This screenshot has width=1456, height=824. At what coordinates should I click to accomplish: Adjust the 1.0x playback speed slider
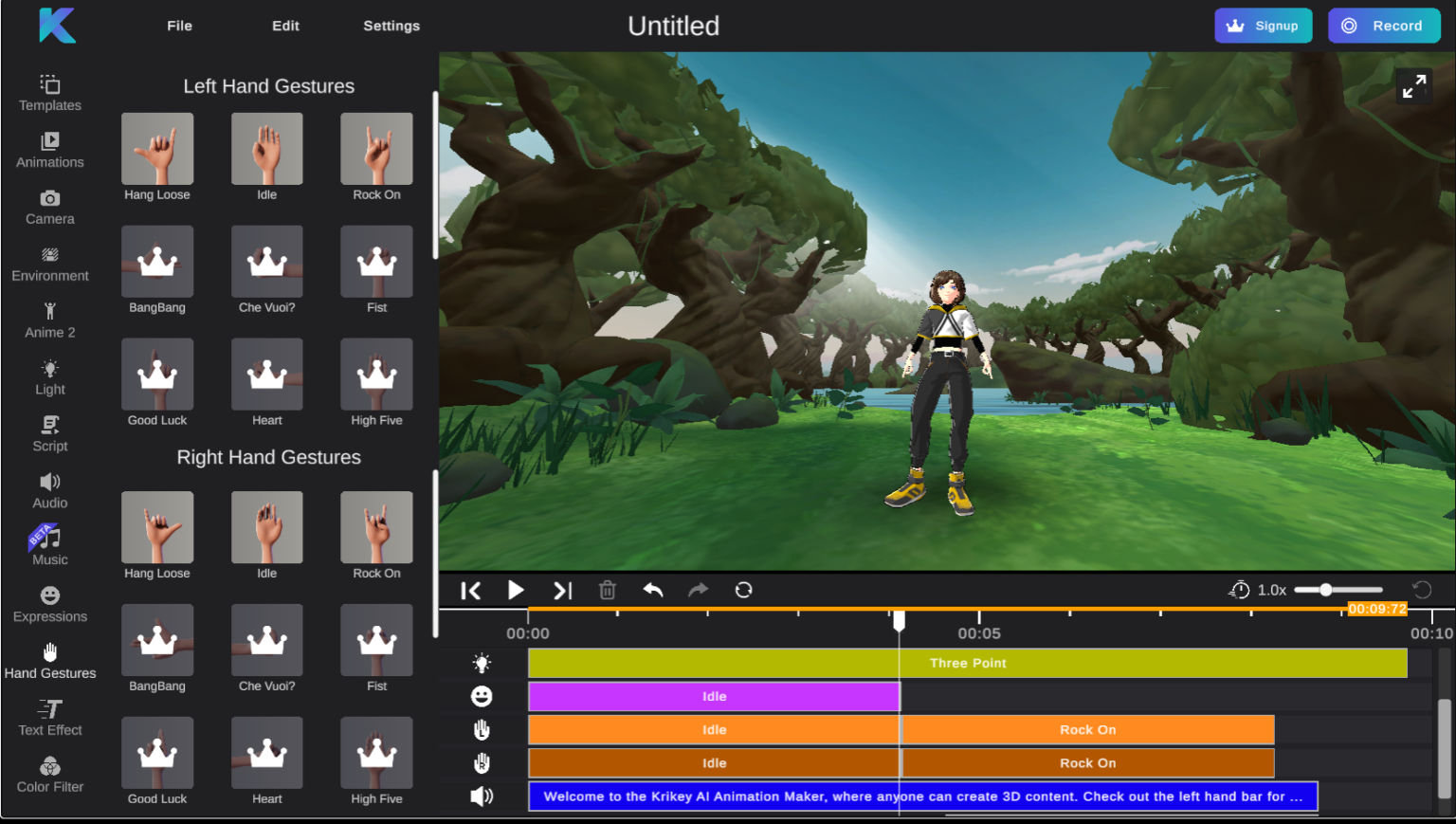pyautogui.click(x=1326, y=589)
